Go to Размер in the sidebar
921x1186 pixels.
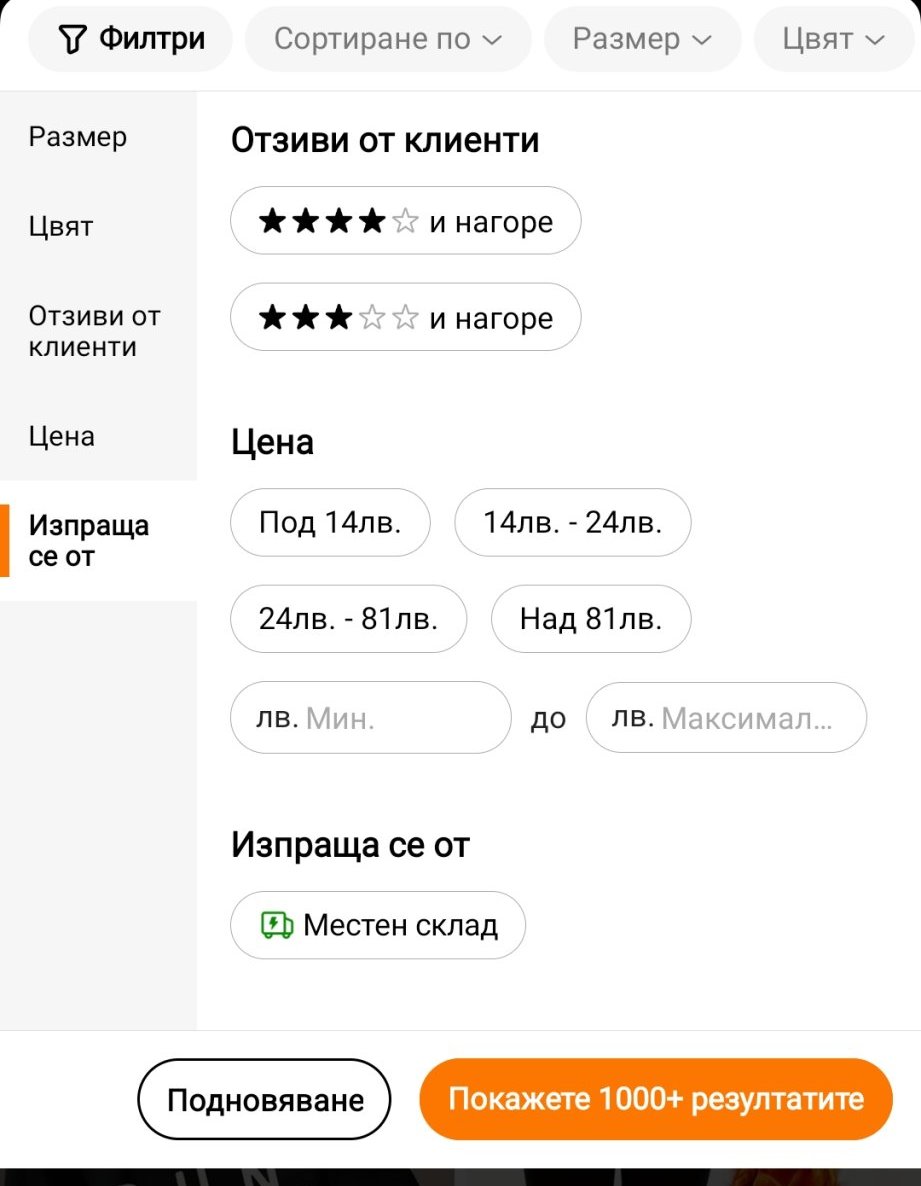tap(78, 137)
